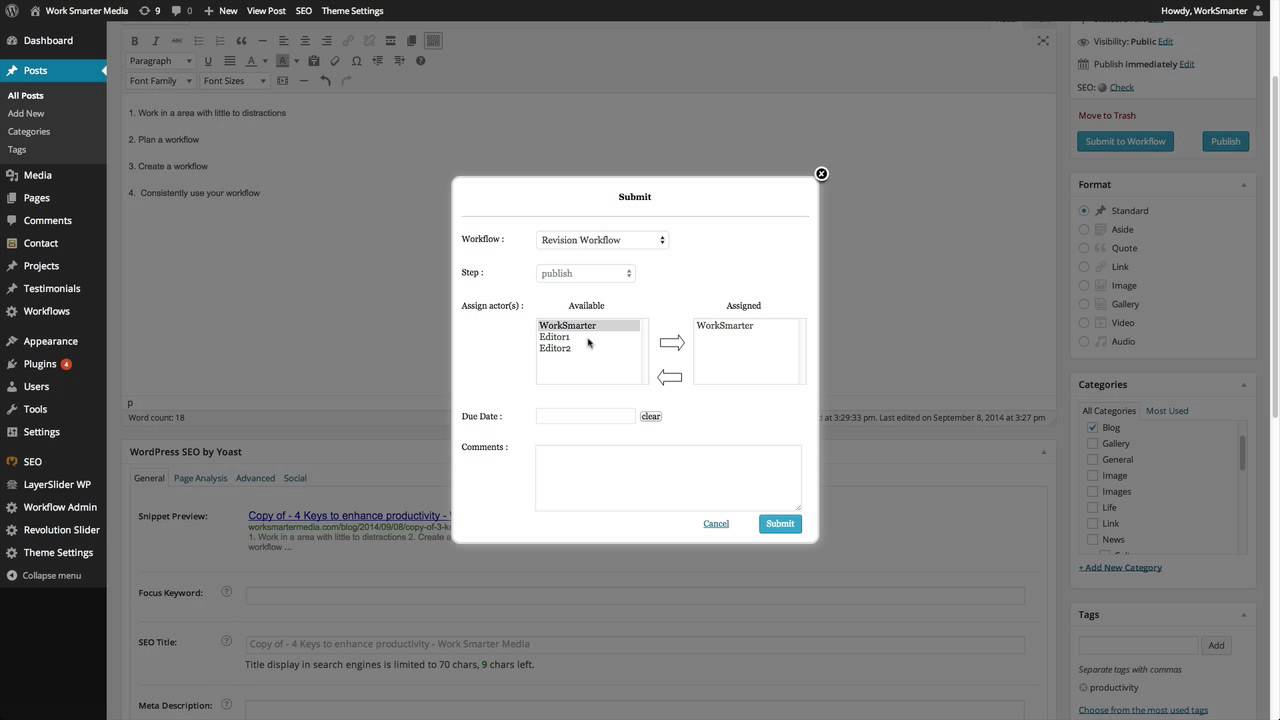Toggle distraction-free fullscreen editor icon
This screenshot has height=720, width=1280.
pos(1043,41)
